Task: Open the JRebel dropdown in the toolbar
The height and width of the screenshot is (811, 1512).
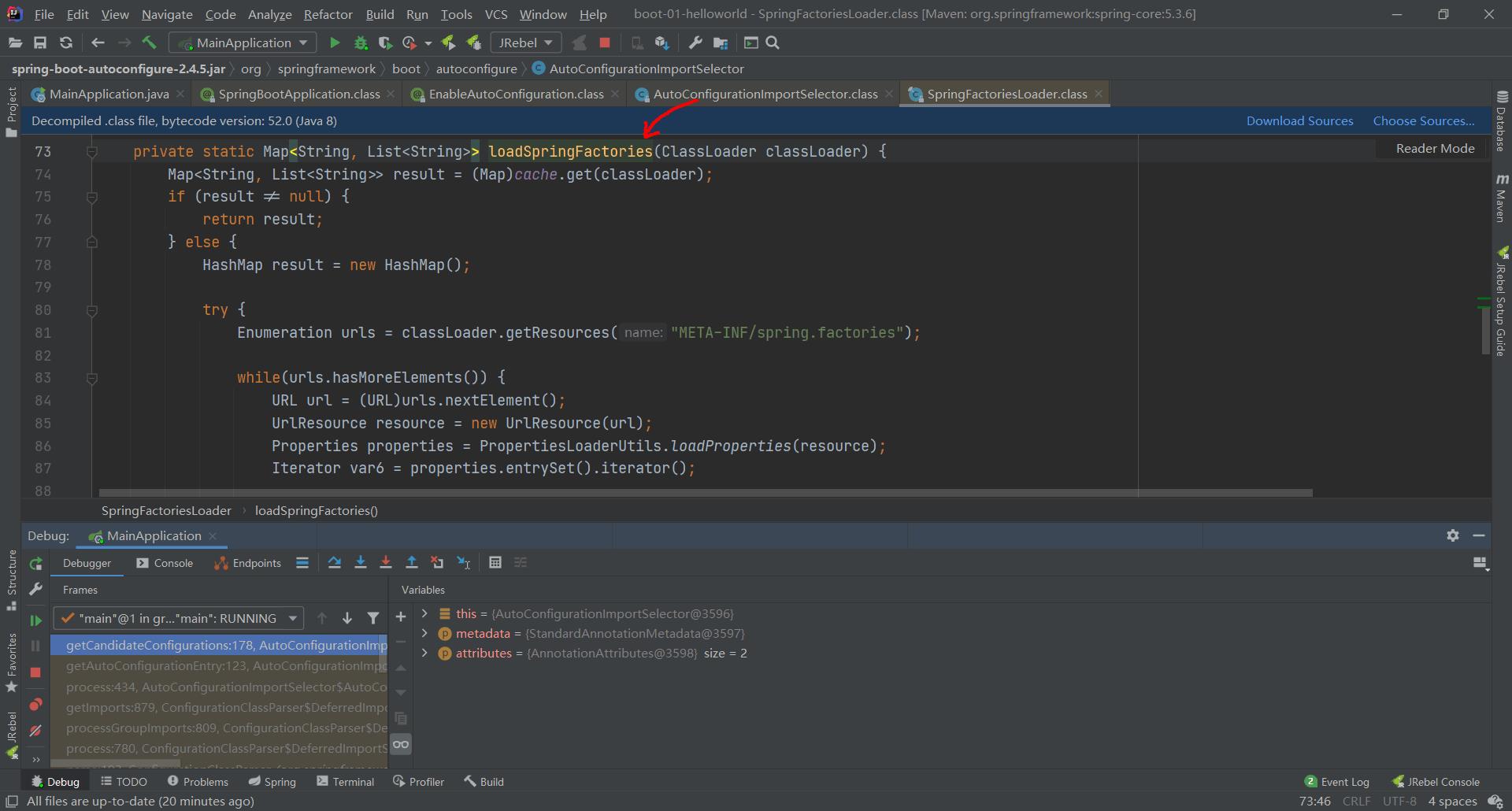Action: coord(525,43)
